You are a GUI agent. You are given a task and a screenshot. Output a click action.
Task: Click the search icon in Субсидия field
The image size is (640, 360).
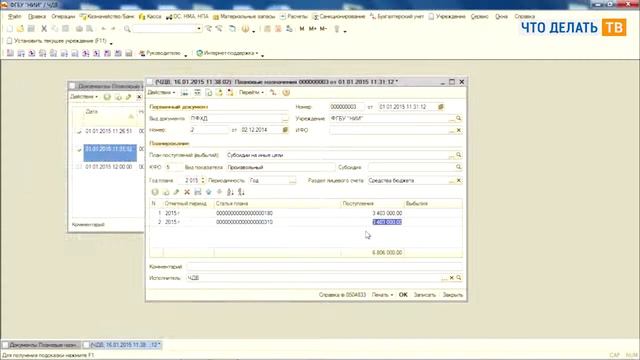click(459, 167)
